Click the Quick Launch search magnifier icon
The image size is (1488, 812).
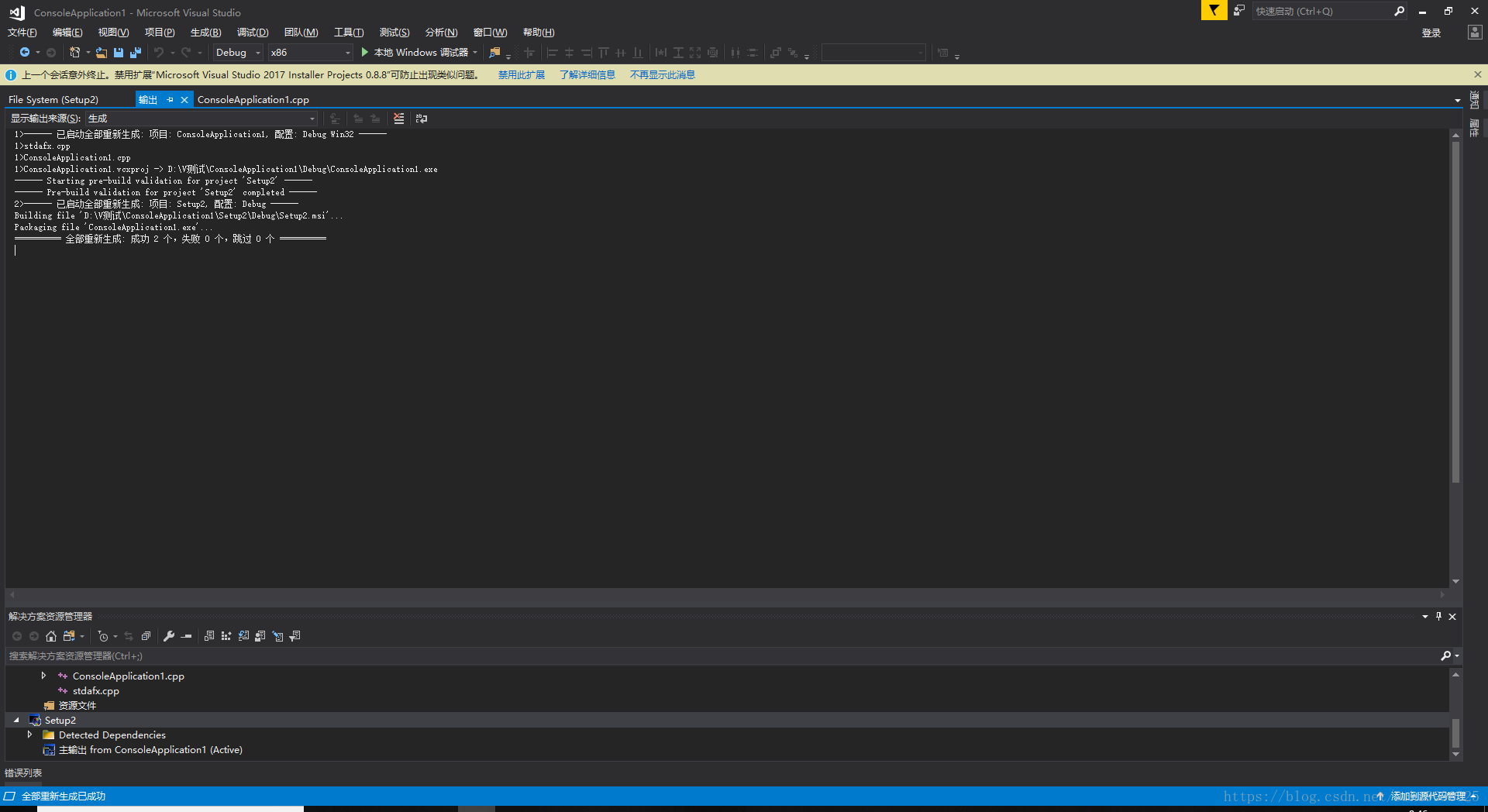point(1399,11)
